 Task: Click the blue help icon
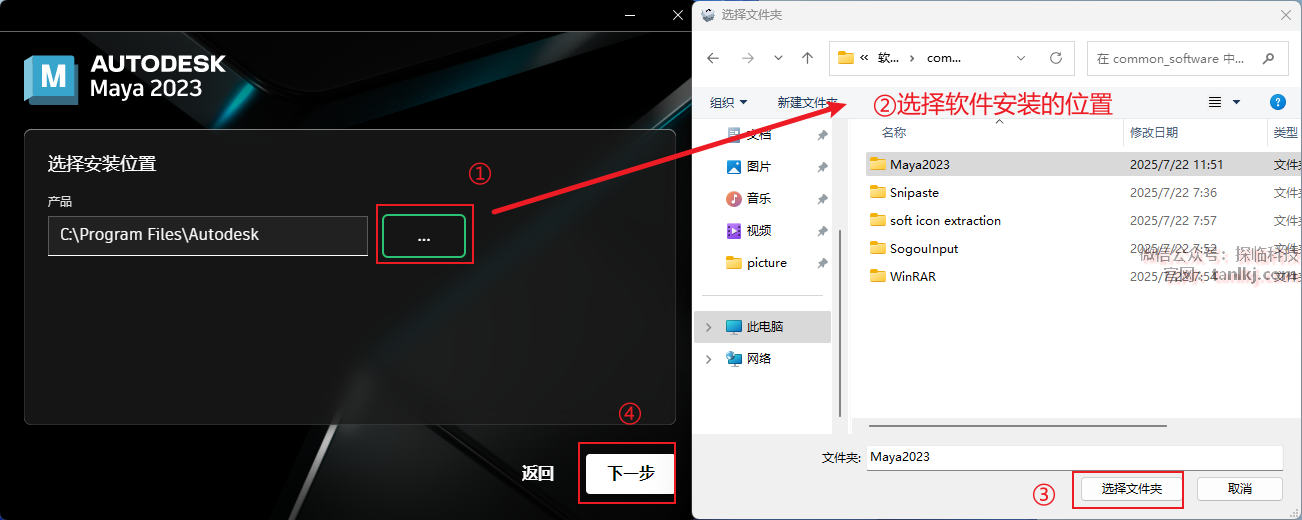pos(1277,102)
